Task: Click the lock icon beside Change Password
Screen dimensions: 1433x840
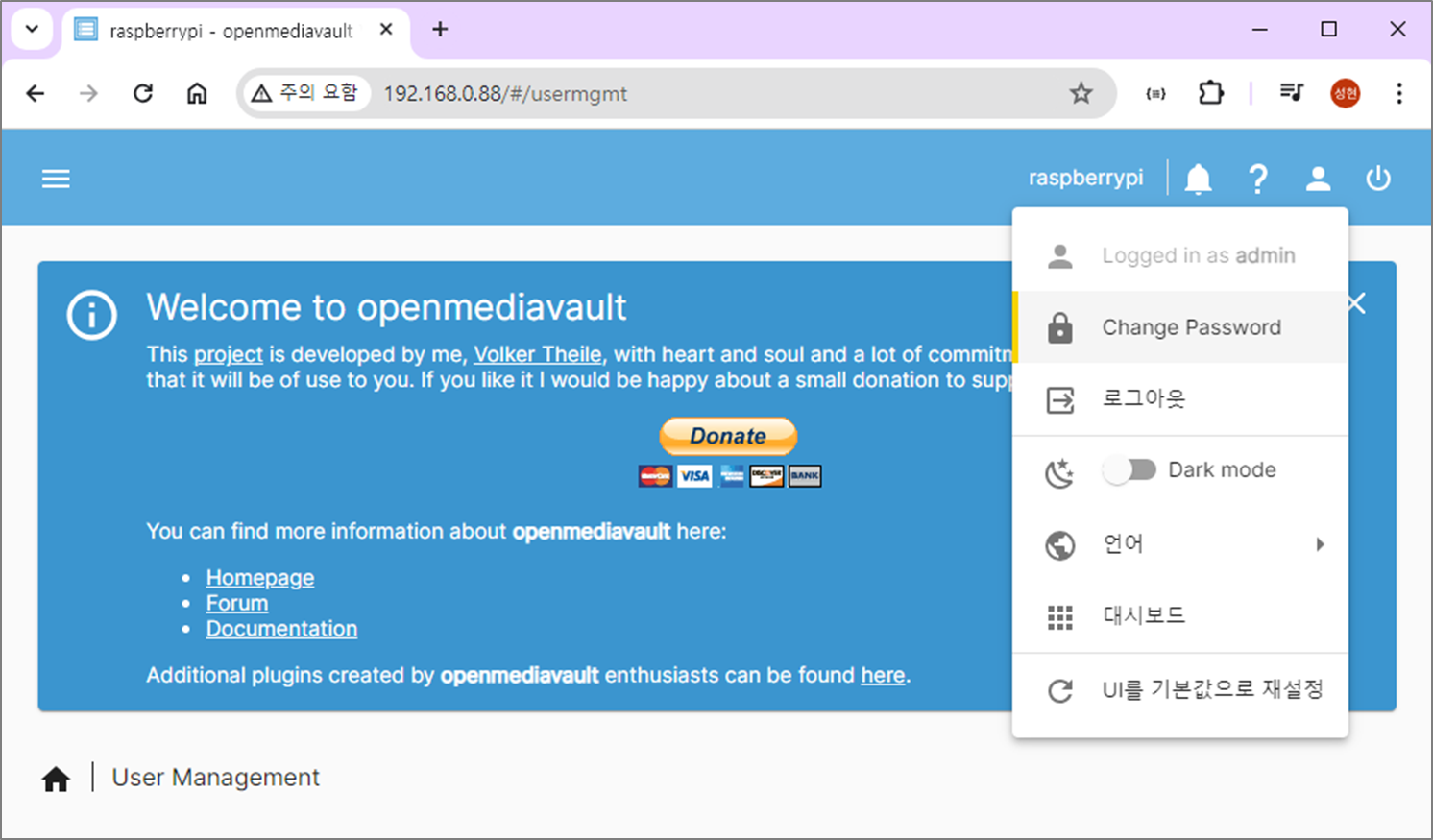Action: click(1059, 327)
